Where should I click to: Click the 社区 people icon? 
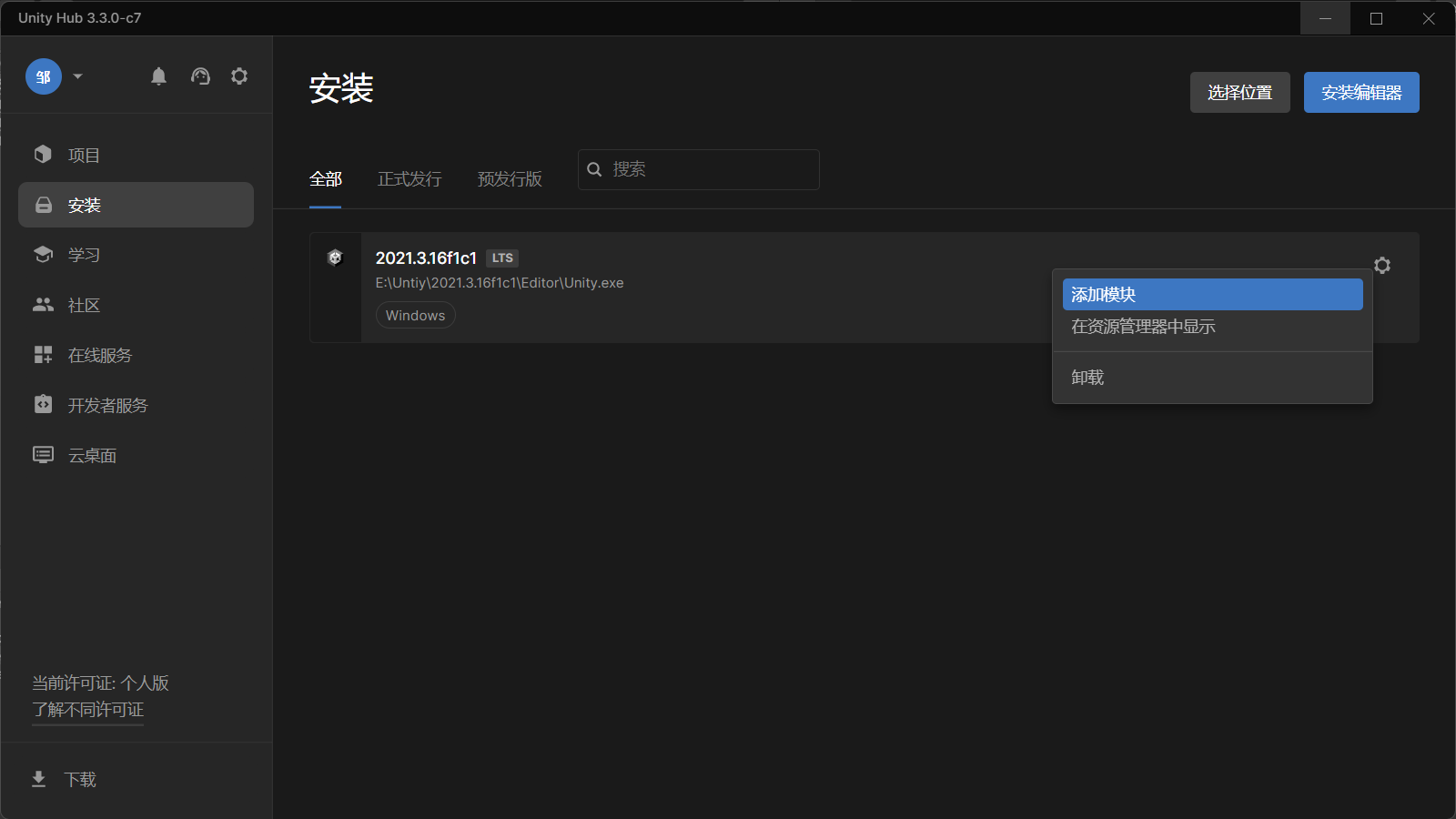tap(43, 304)
